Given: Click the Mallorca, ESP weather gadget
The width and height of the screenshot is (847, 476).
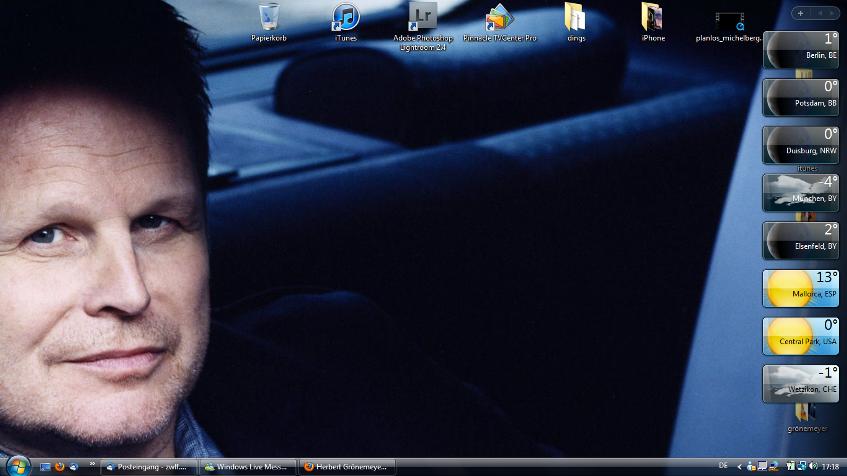Looking at the screenshot, I should coord(800,288).
